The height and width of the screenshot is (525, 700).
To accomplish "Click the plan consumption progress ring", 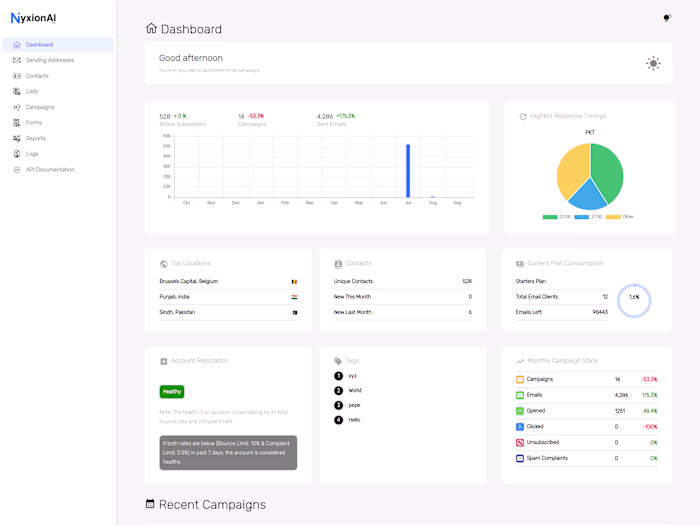I will click(x=634, y=300).
